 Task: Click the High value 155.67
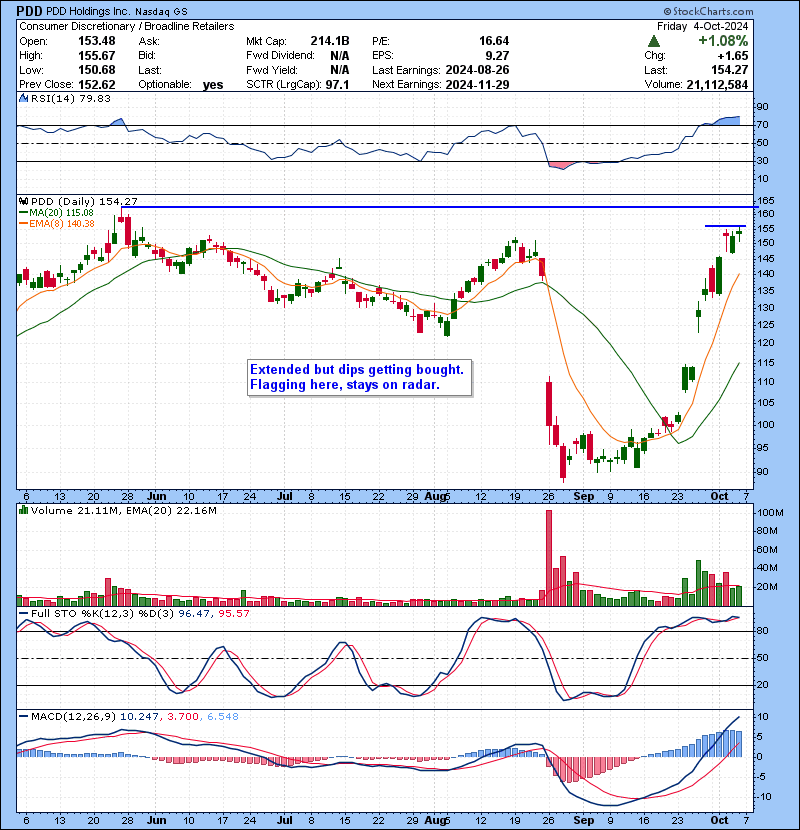tap(96, 55)
